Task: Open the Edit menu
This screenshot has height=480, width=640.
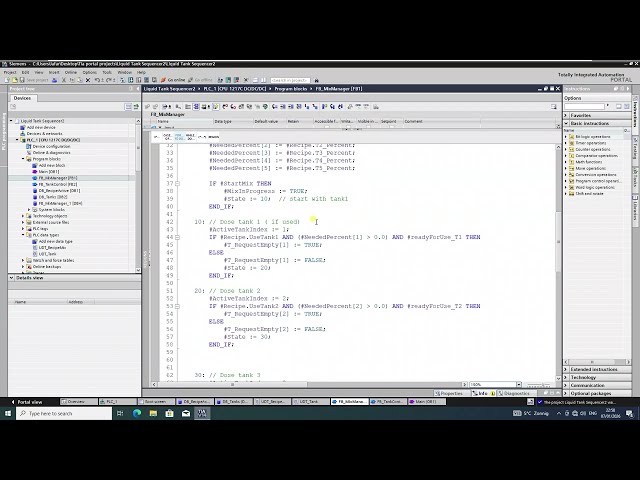Action: pyautogui.click(x=25, y=72)
